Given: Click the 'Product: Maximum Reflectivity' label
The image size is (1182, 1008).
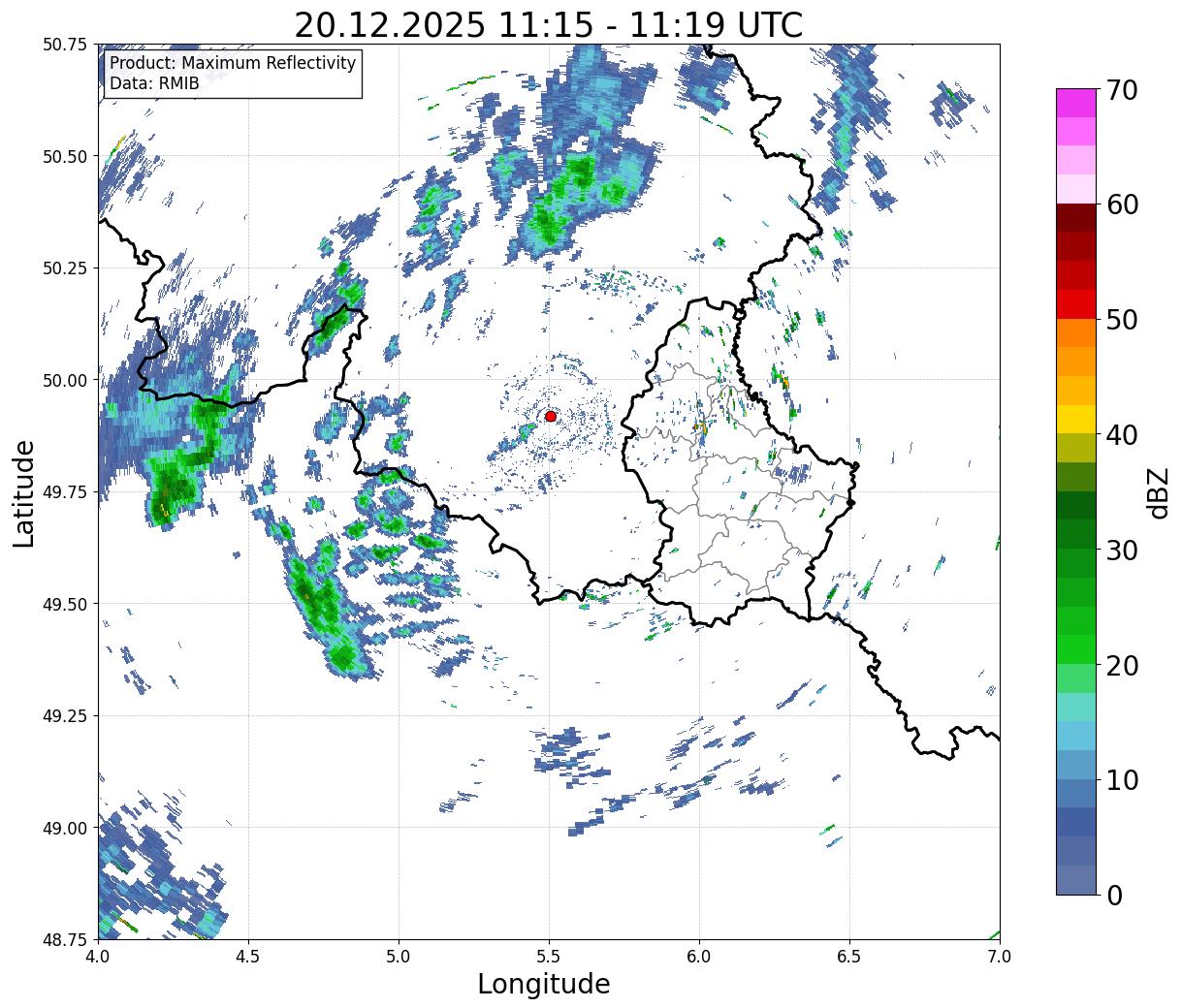Looking at the screenshot, I should [x=233, y=63].
